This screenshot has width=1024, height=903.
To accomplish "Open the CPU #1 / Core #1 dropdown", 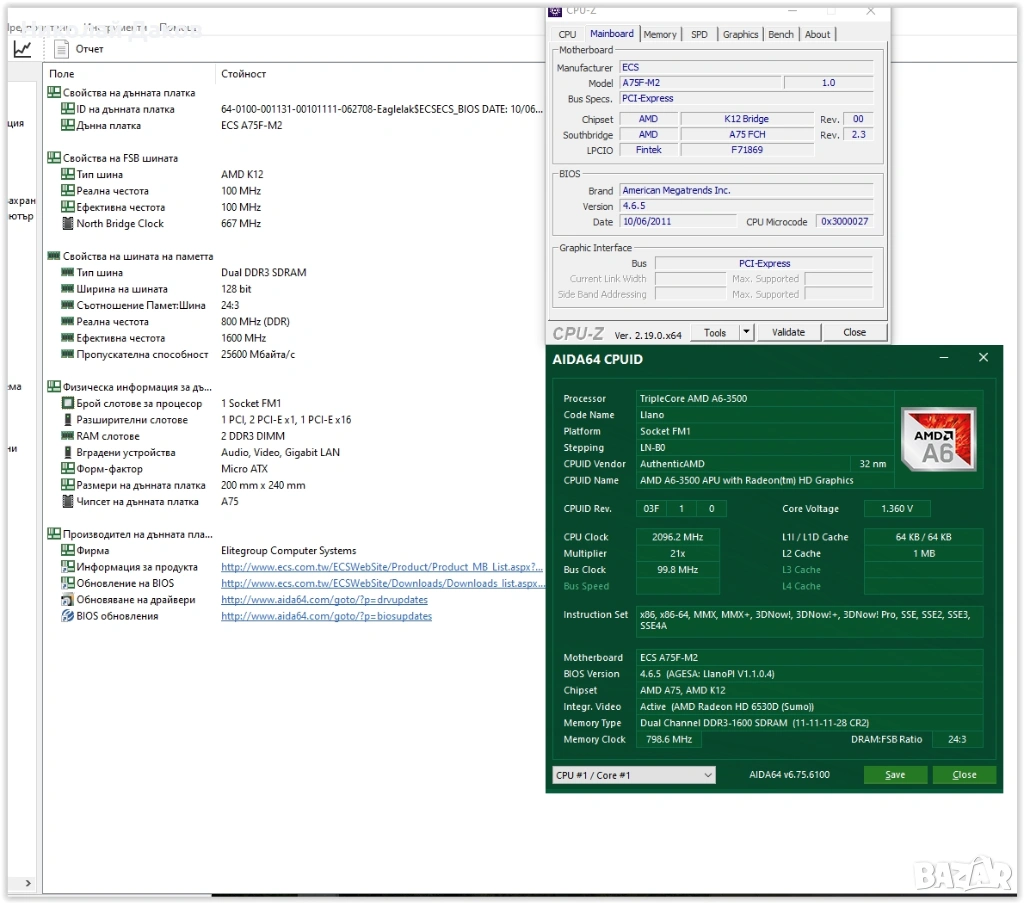I will click(x=634, y=775).
